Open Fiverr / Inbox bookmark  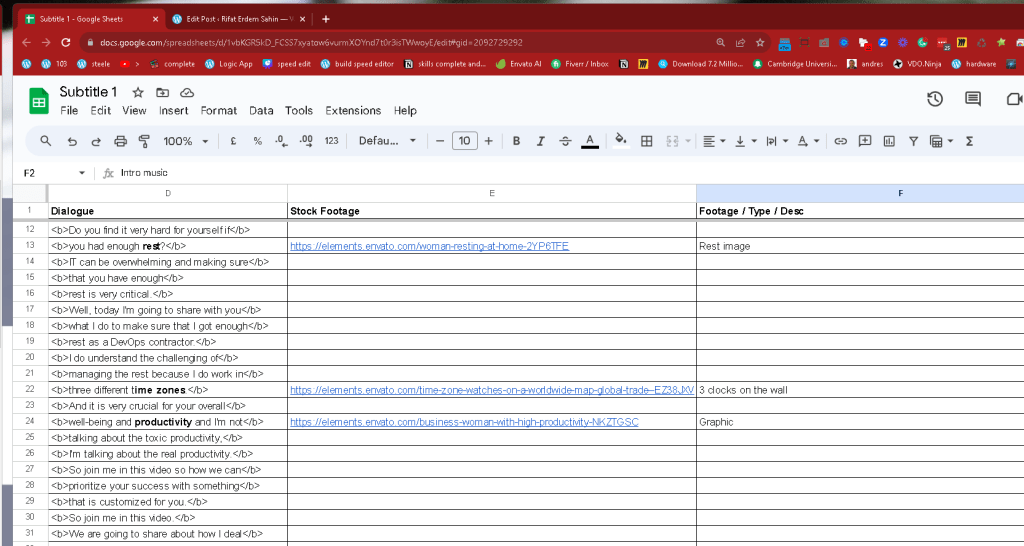[x=580, y=64]
